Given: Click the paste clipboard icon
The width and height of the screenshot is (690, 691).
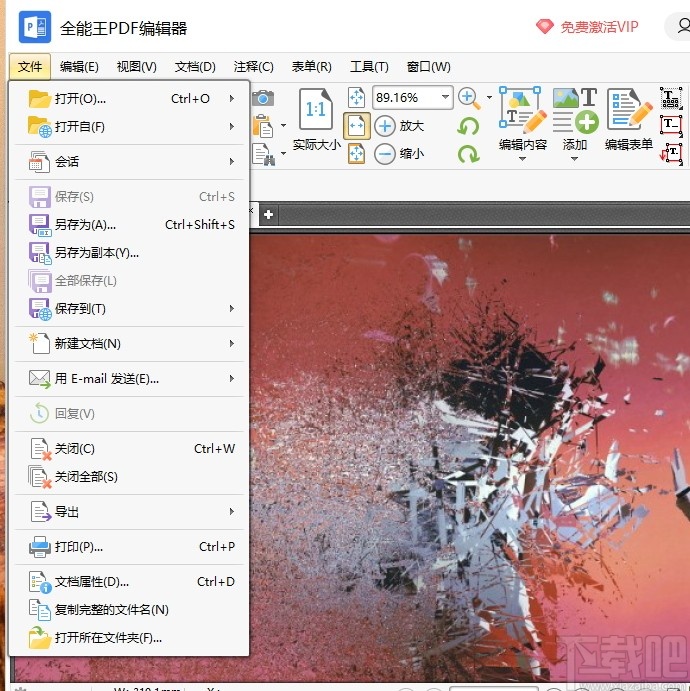Looking at the screenshot, I should coord(263,126).
